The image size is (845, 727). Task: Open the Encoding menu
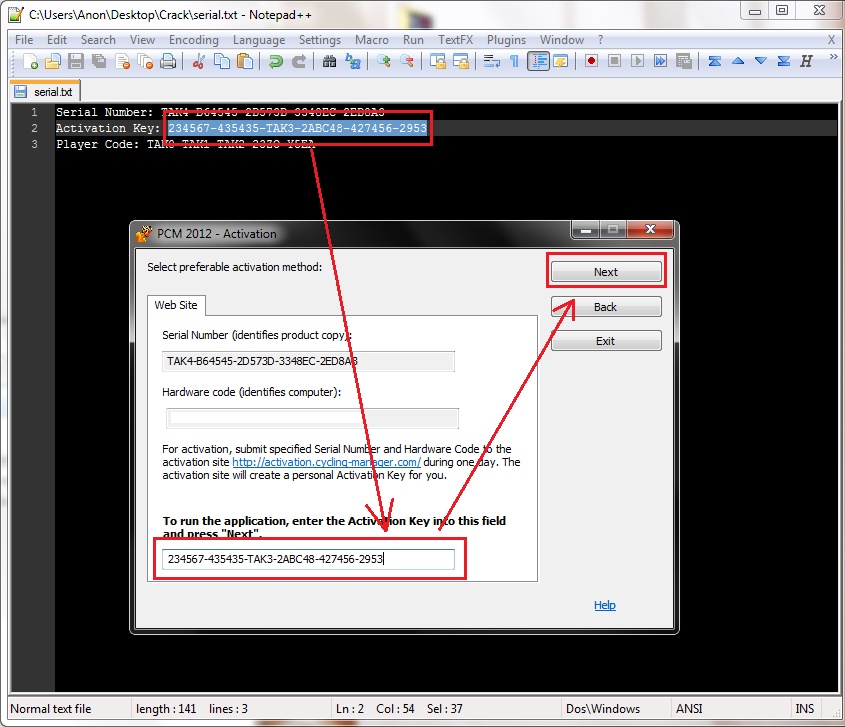194,40
